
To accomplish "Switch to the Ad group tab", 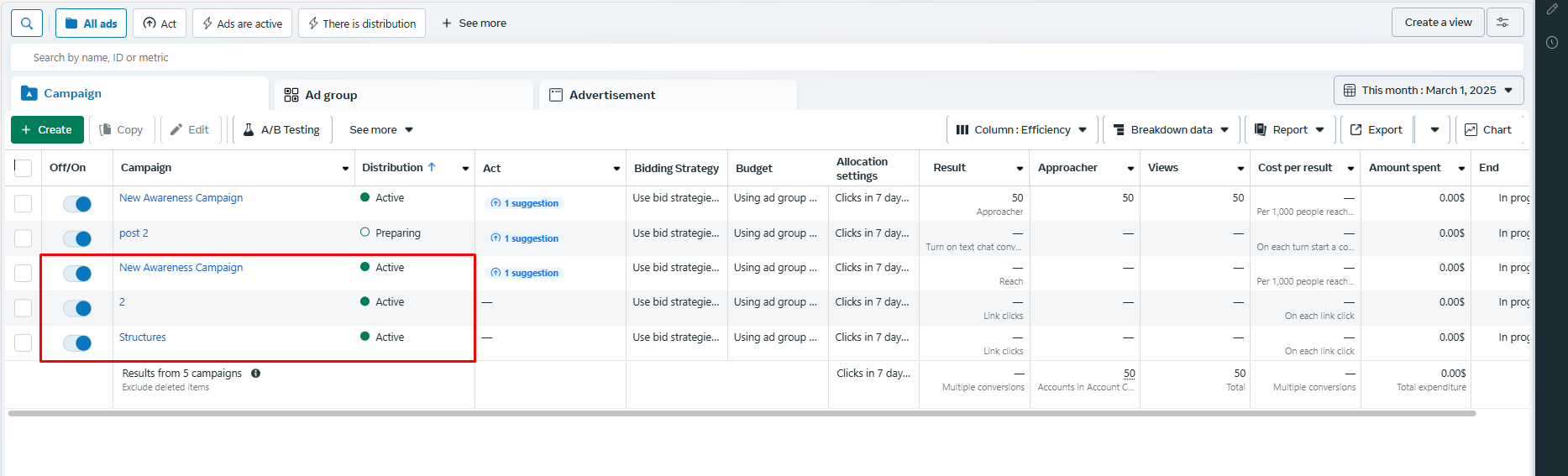I will click(404, 95).
